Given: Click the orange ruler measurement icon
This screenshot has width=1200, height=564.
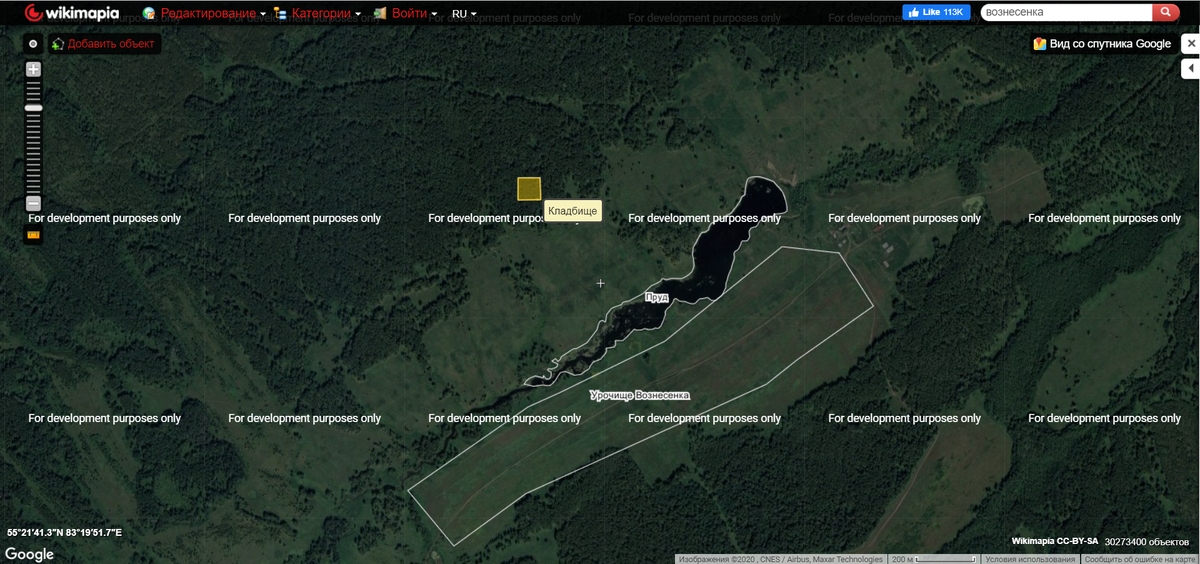Looking at the screenshot, I should pos(33,235).
